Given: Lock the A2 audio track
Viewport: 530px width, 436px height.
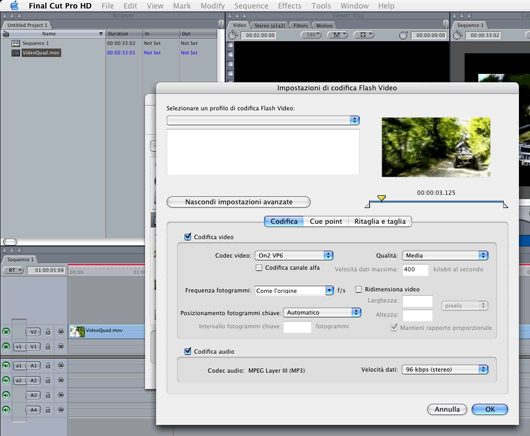Looking at the screenshot, I should (48, 380).
